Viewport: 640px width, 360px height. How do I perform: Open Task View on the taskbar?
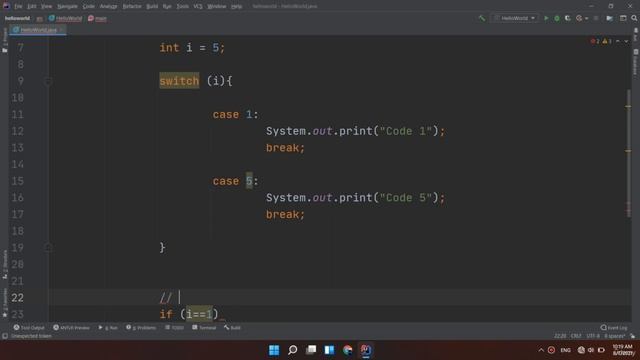point(311,350)
